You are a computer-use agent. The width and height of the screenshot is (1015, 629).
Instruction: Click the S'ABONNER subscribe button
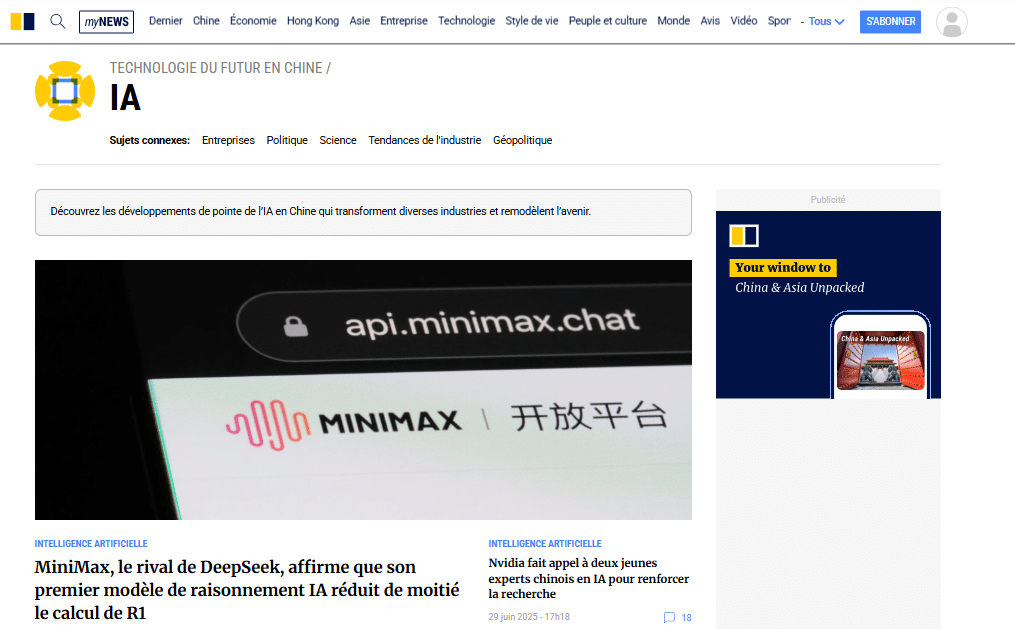pyautogui.click(x=890, y=21)
